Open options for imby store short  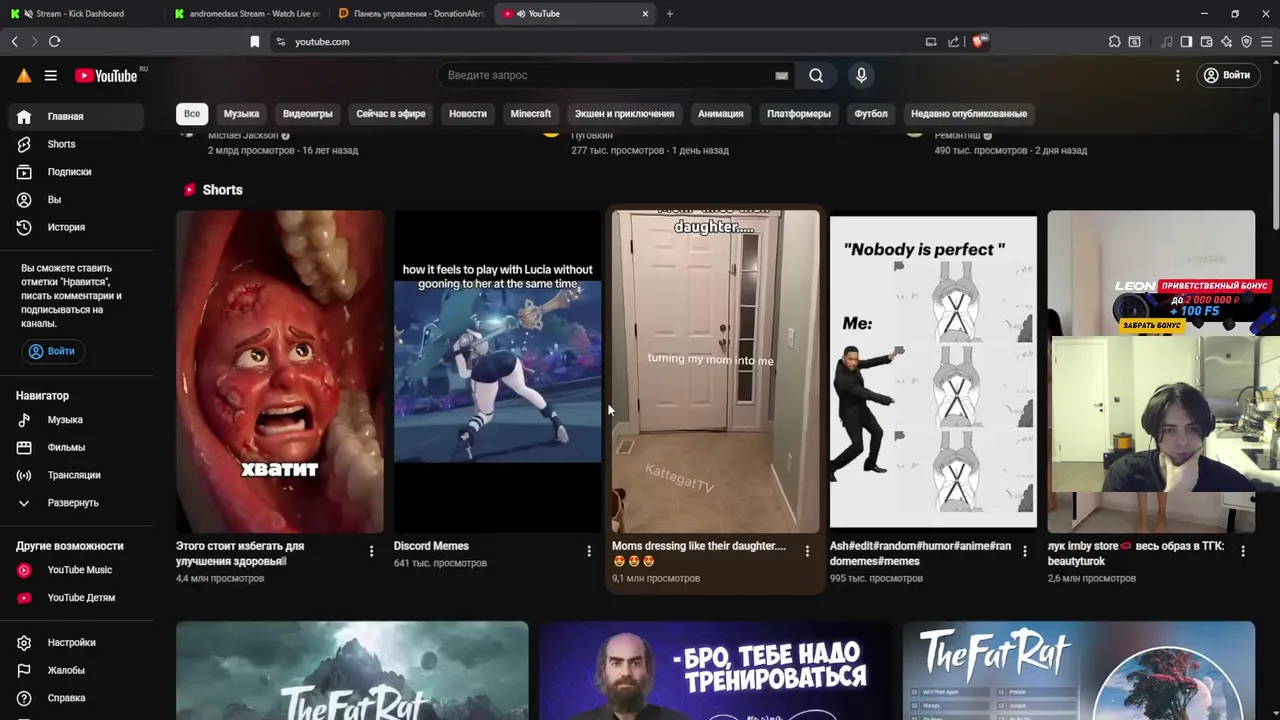coord(1243,551)
